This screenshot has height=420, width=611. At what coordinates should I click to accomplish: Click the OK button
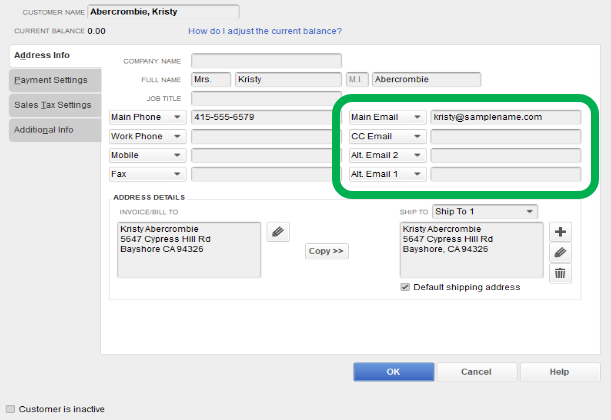[x=394, y=372]
